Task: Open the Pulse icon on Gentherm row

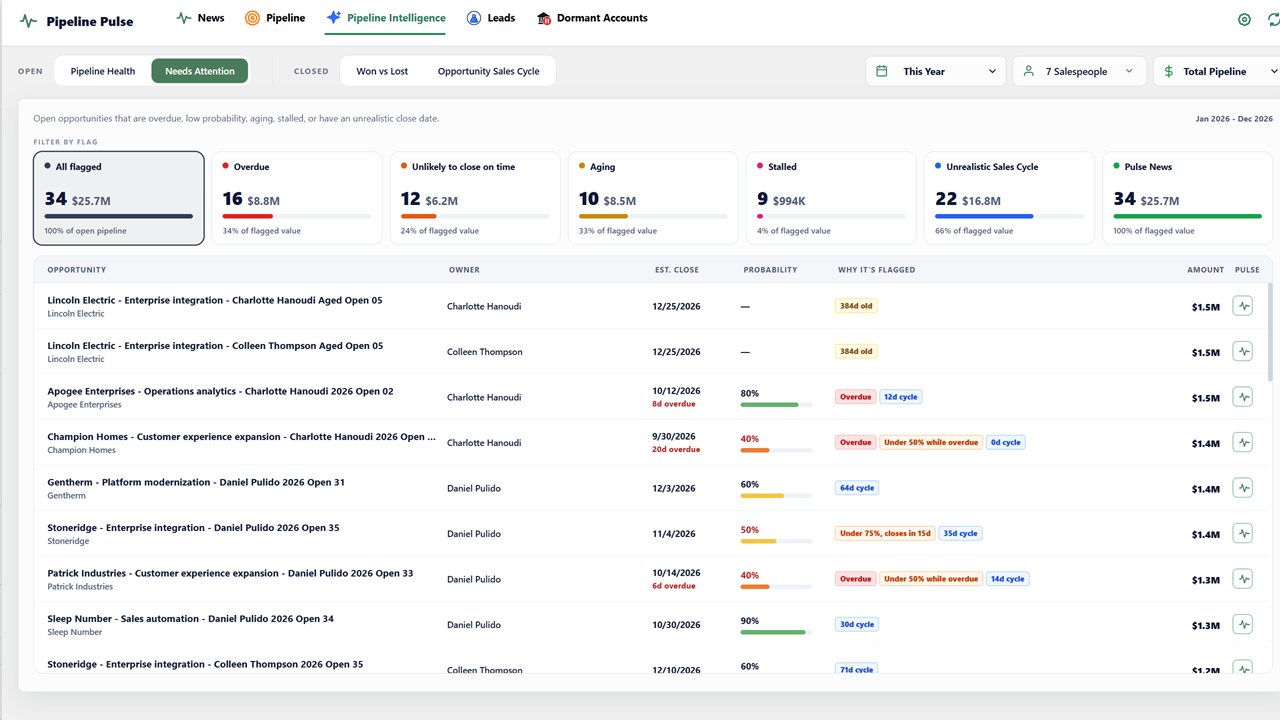Action: click(x=1243, y=488)
